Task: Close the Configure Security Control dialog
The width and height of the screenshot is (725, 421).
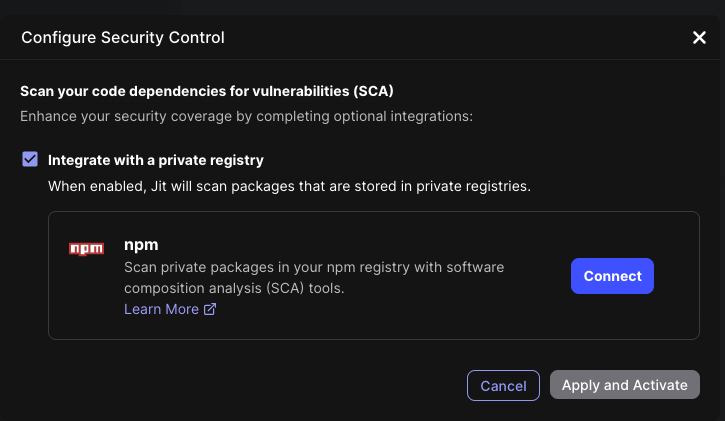Action: click(x=699, y=38)
